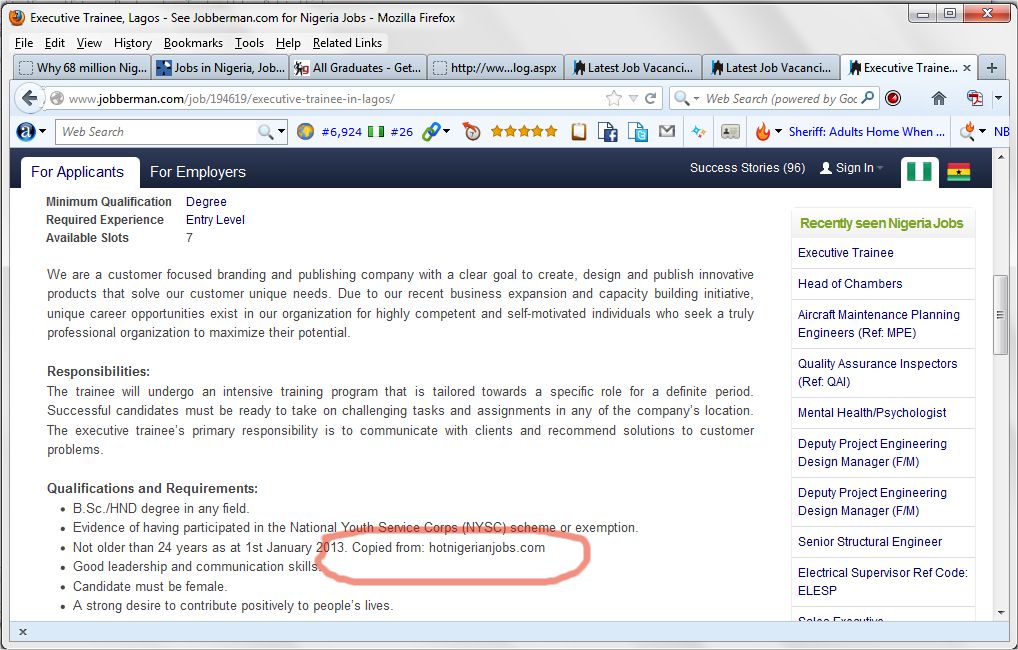The width and height of the screenshot is (1018, 650).
Task: Open the Related Links menu
Action: click(x=347, y=43)
